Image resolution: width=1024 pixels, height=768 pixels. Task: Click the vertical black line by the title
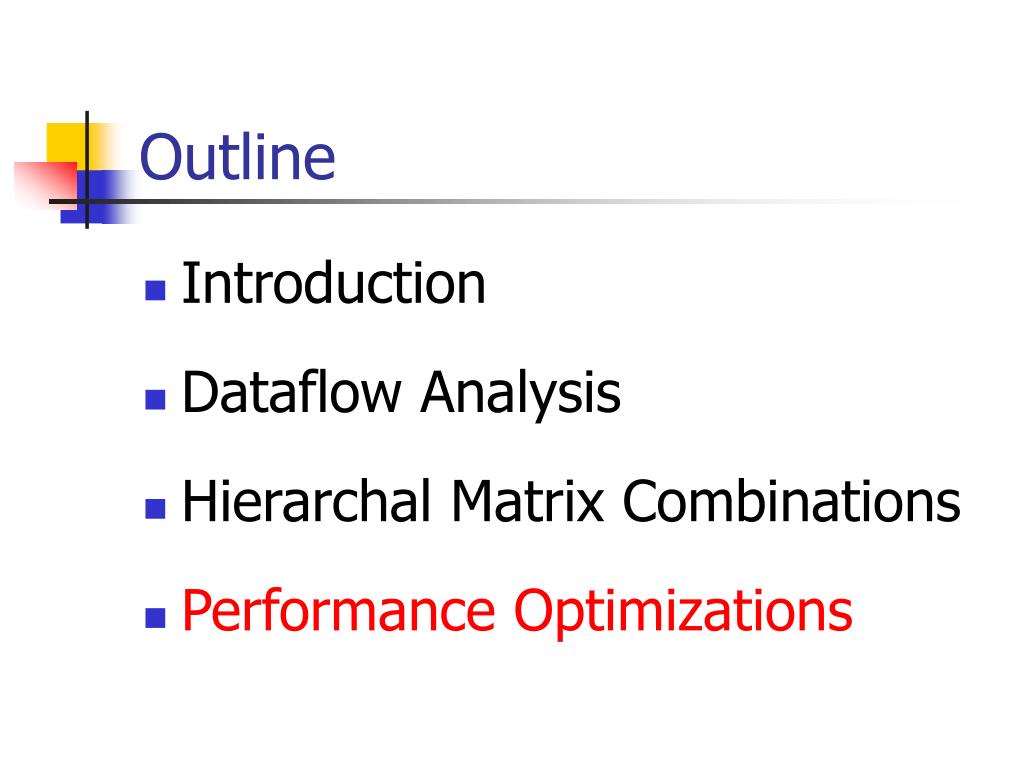[87, 170]
